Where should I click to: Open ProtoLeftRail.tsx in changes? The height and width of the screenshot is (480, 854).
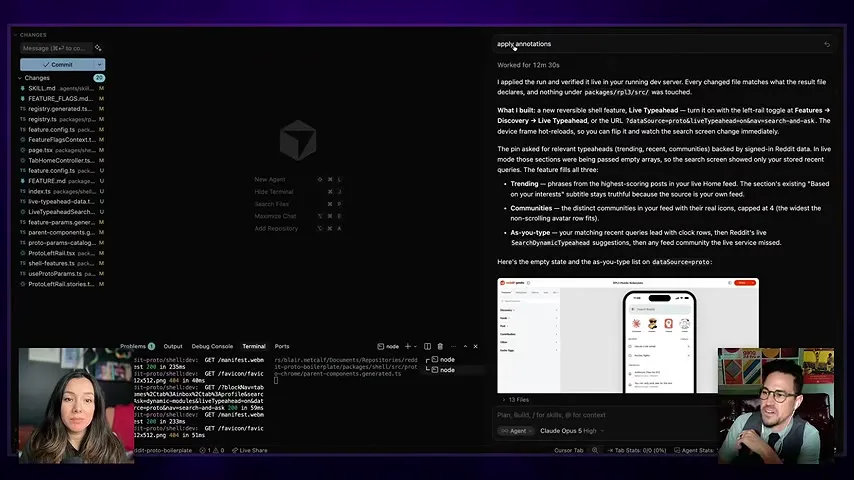tap(62, 253)
